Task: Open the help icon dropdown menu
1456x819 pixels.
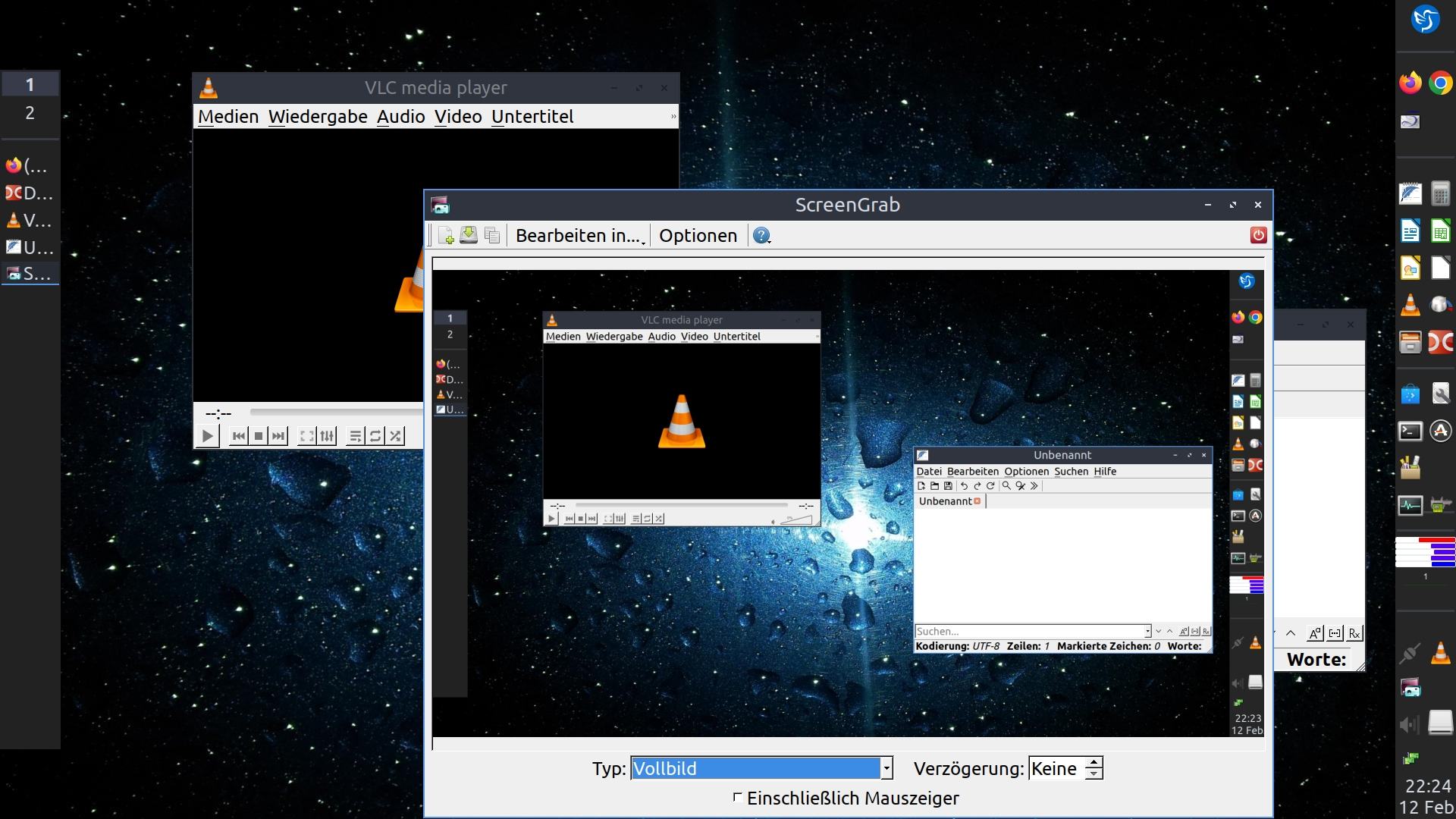Action: pyautogui.click(x=762, y=236)
